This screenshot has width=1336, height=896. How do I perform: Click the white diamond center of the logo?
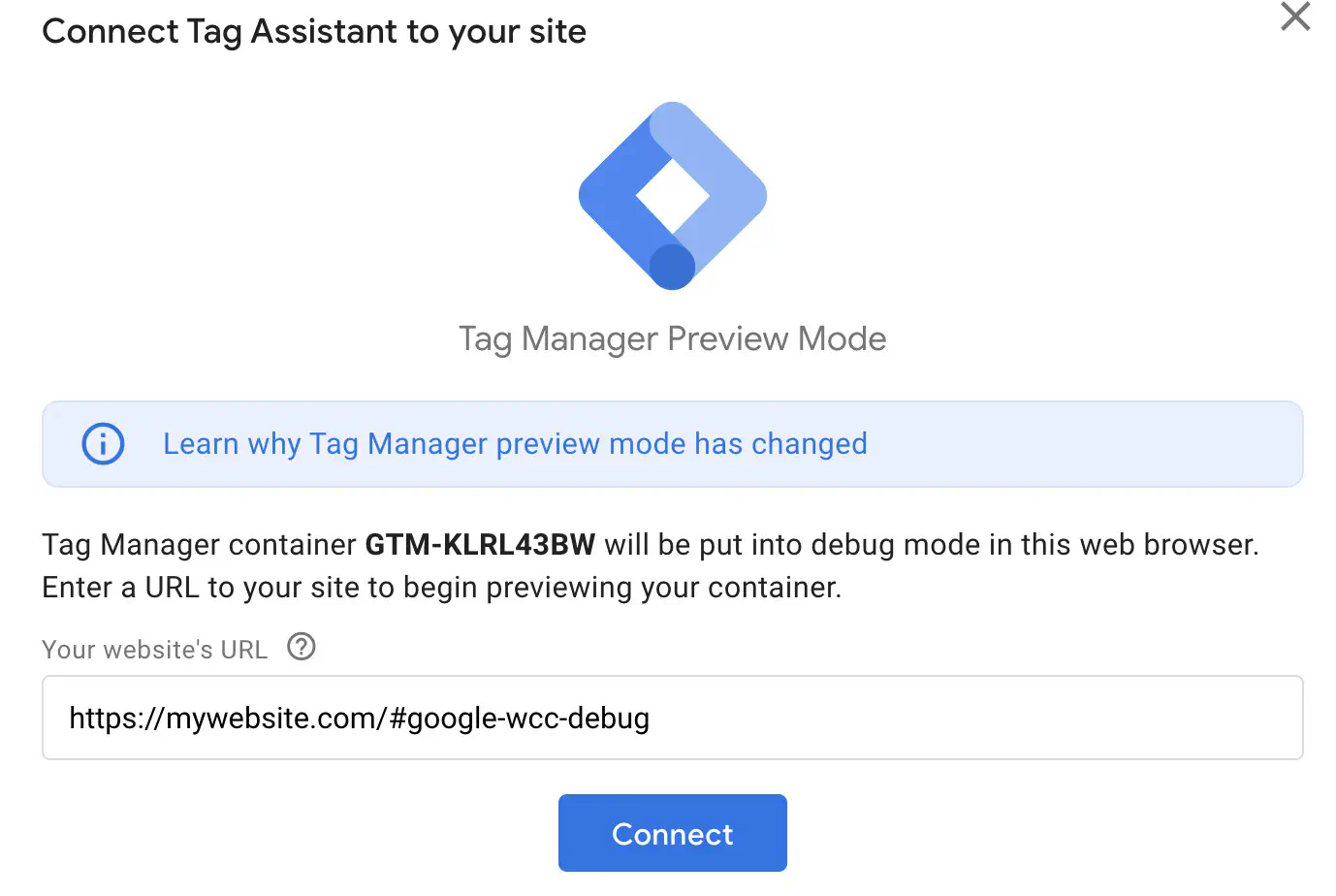tap(673, 195)
